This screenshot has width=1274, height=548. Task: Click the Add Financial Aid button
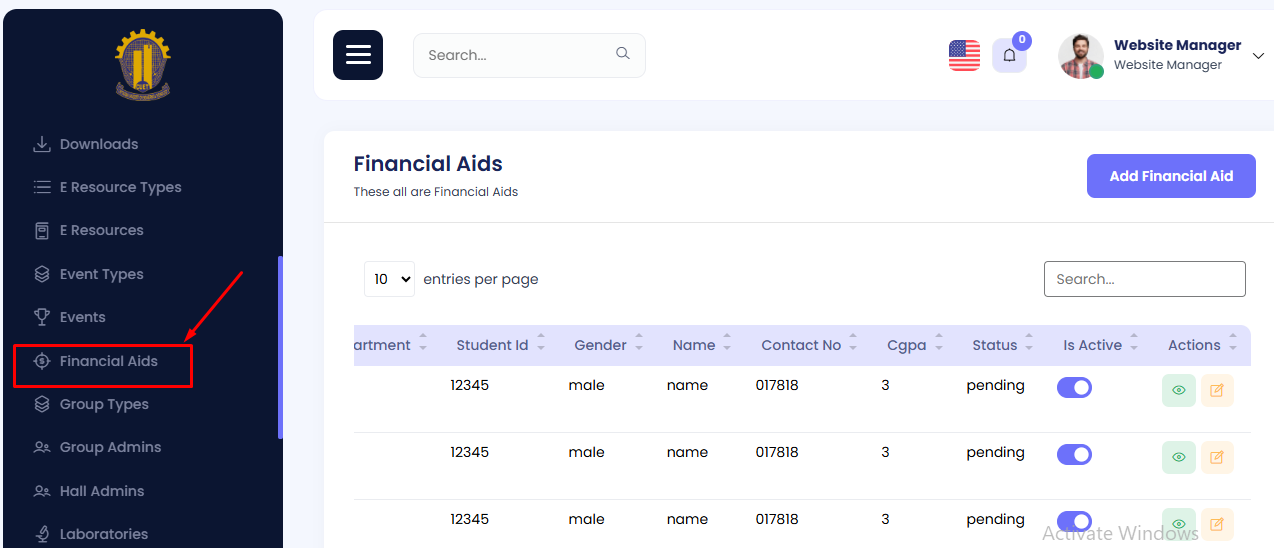coord(1170,176)
